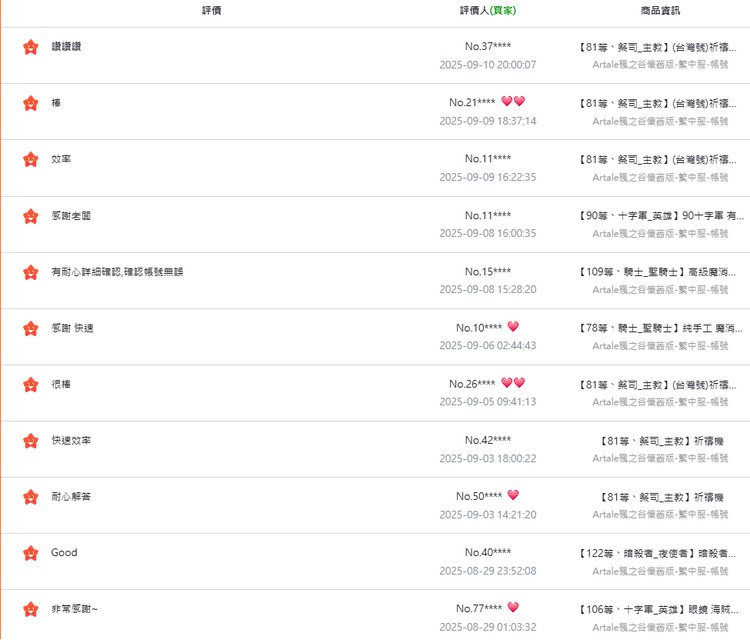Open the 【78等、騎士_聖騎士】純手工 product link

click(x=661, y=328)
